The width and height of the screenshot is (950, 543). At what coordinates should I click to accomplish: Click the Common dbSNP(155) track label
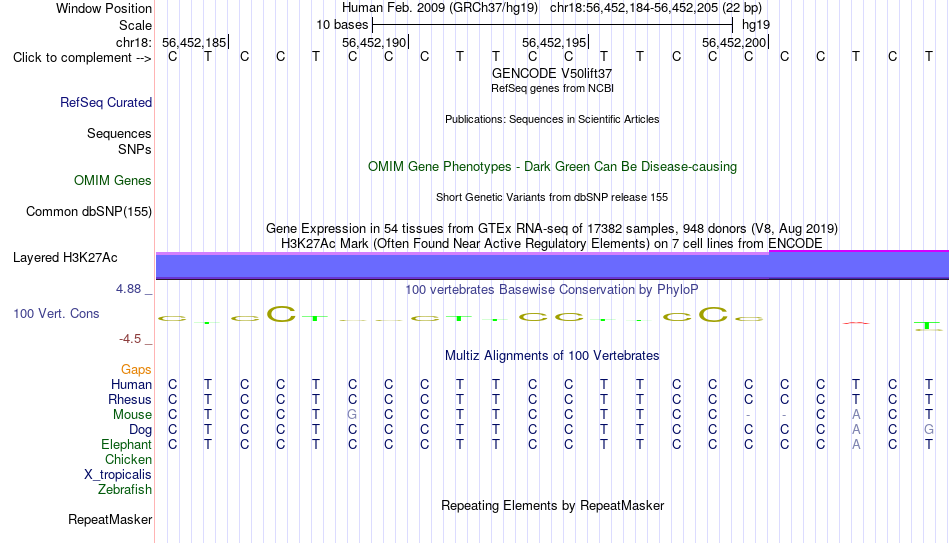pyautogui.click(x=88, y=212)
